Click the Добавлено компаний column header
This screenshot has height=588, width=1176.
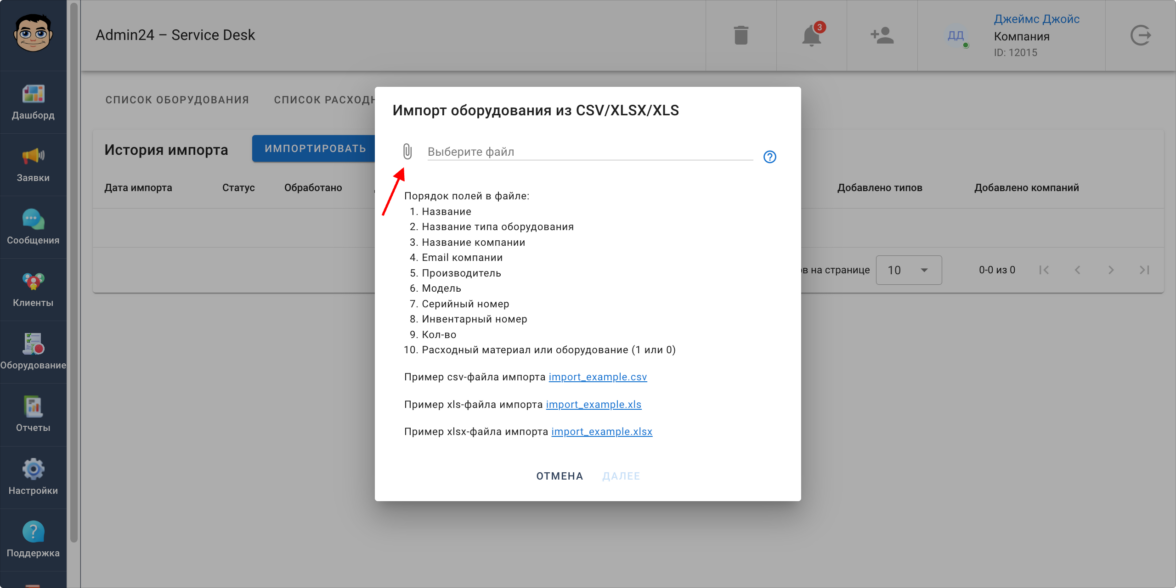pos(1027,188)
